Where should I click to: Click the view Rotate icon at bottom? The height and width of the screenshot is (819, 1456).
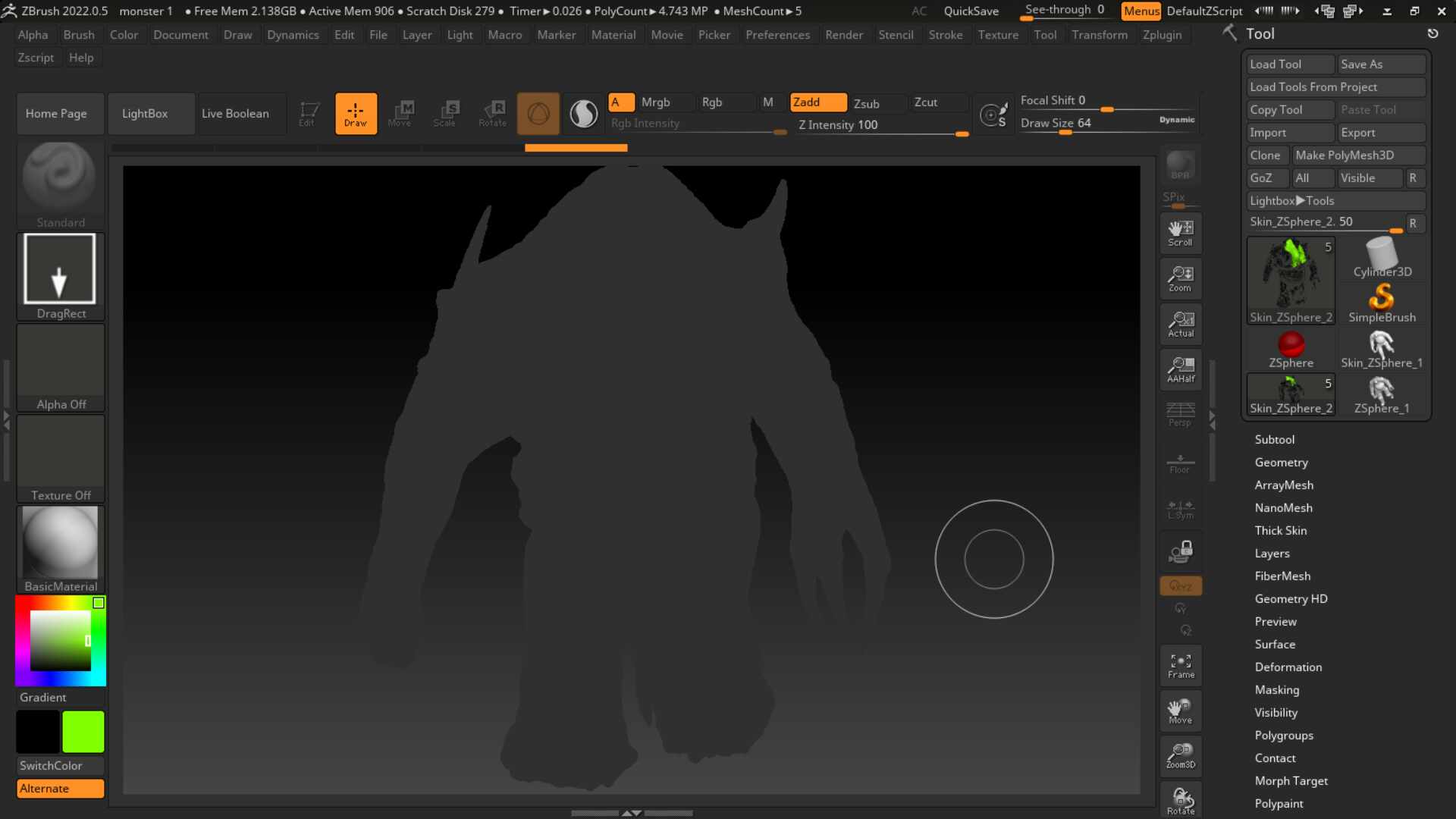pyautogui.click(x=1181, y=801)
